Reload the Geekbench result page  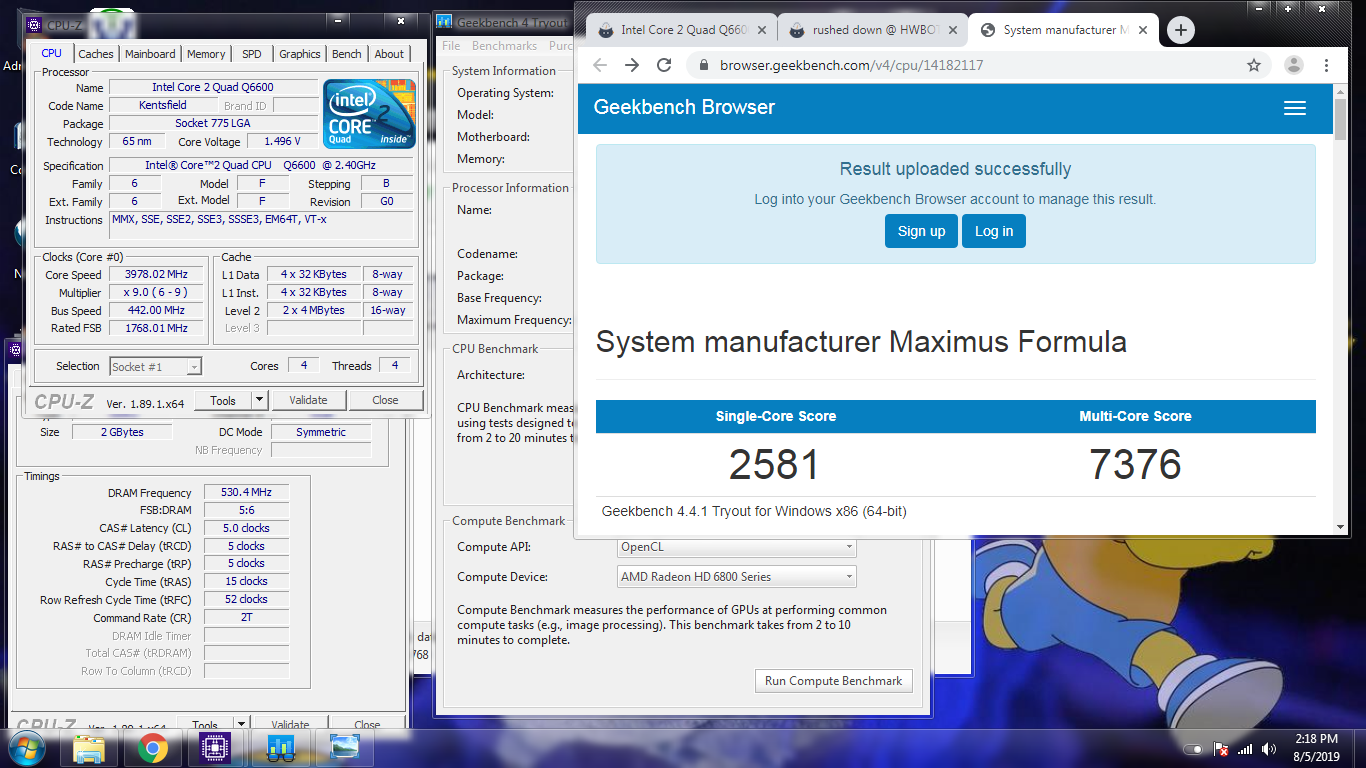[664, 65]
